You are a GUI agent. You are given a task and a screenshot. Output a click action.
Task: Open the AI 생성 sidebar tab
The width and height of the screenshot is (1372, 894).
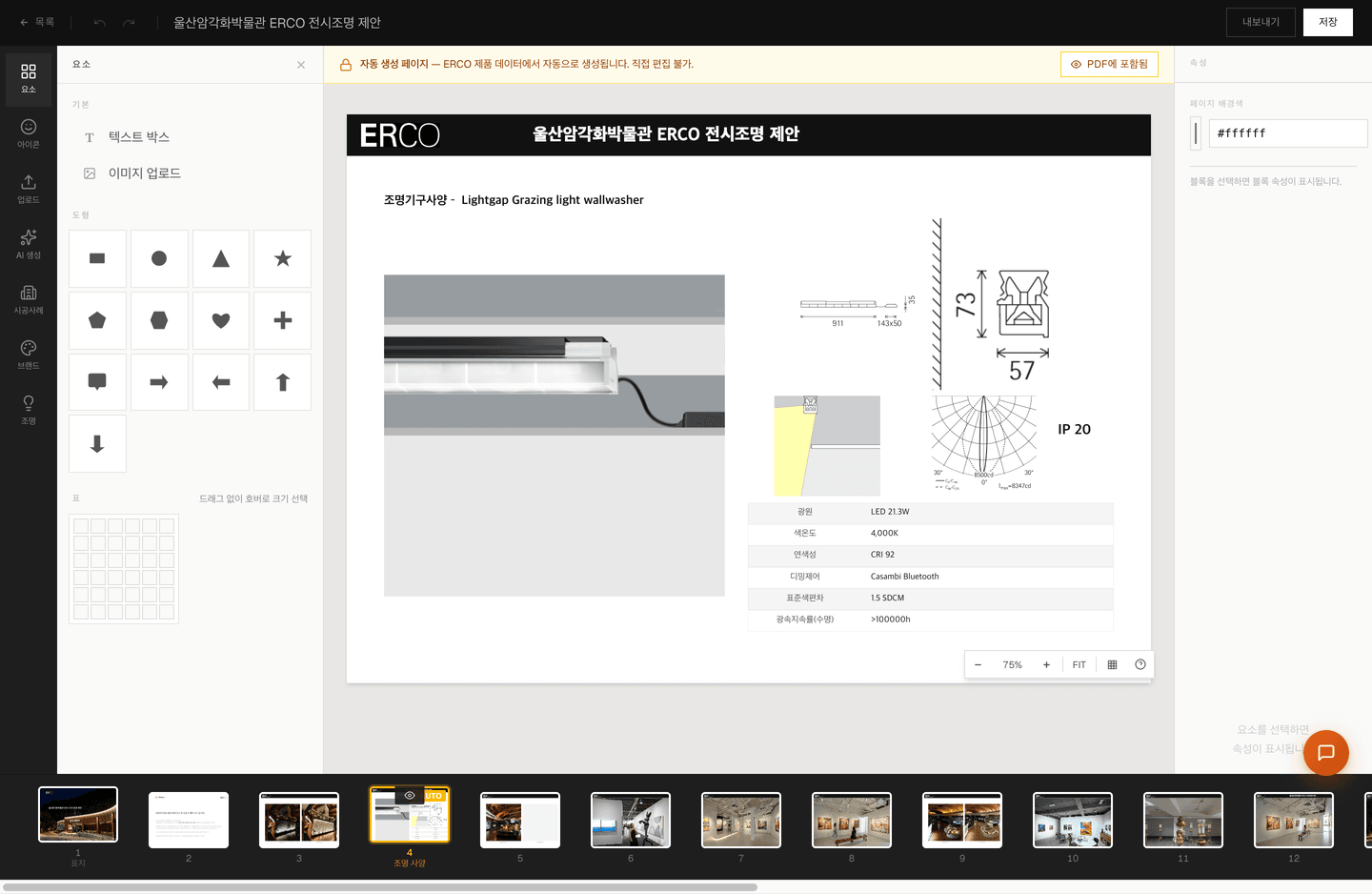tap(29, 245)
